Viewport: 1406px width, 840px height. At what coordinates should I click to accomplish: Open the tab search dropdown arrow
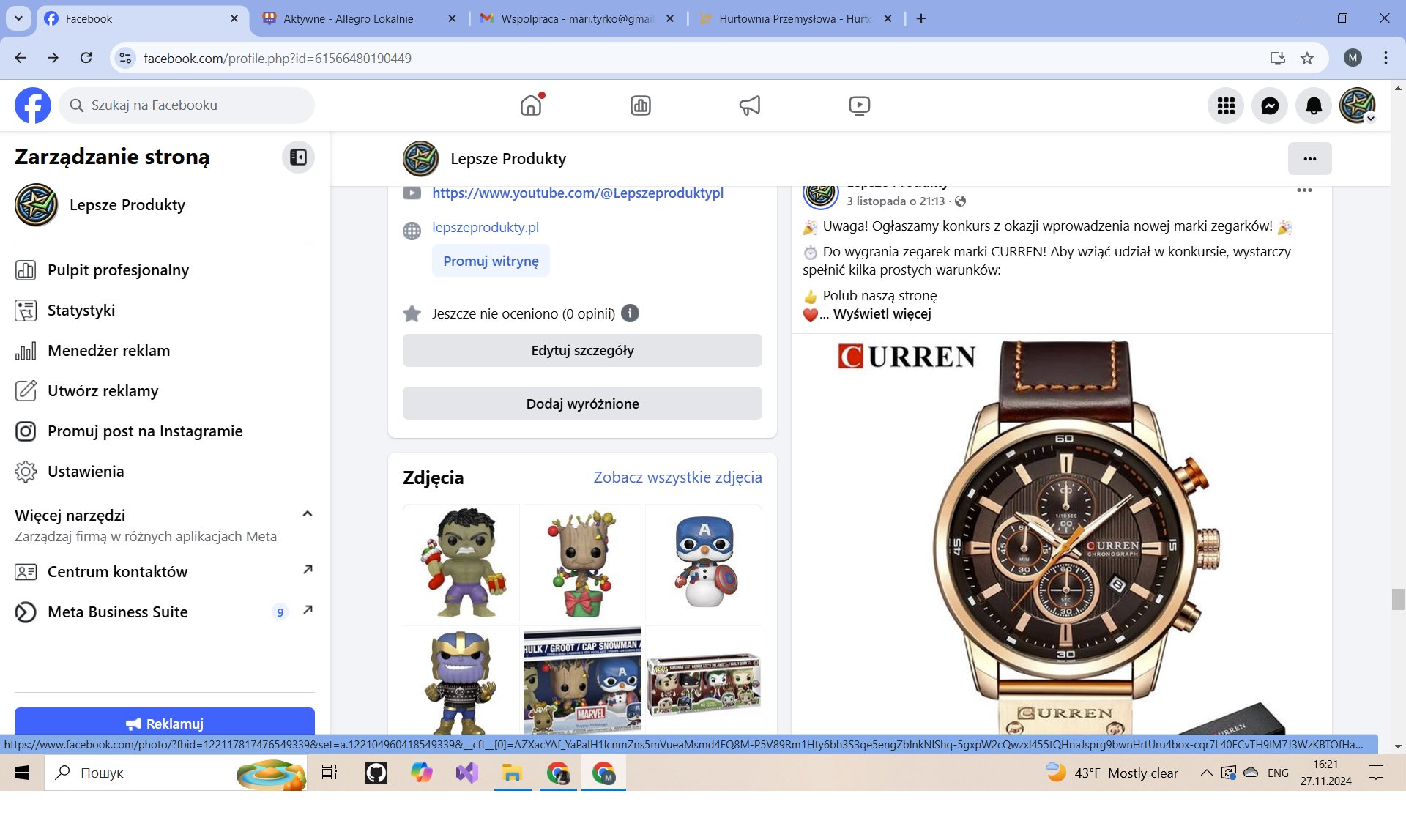pos(18,19)
